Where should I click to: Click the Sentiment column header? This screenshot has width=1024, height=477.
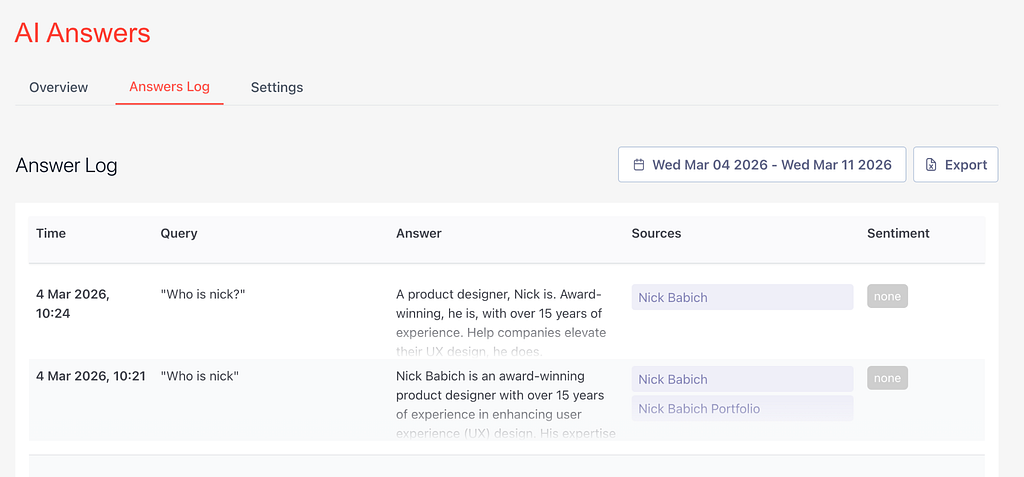click(x=898, y=233)
